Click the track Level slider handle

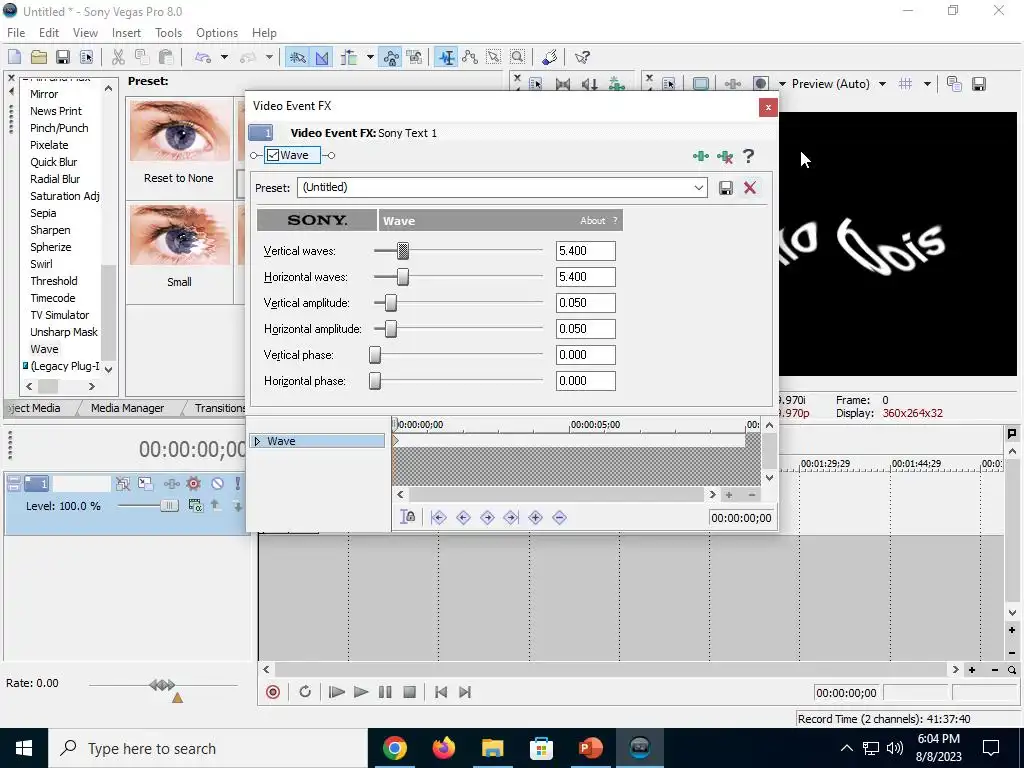(x=169, y=505)
